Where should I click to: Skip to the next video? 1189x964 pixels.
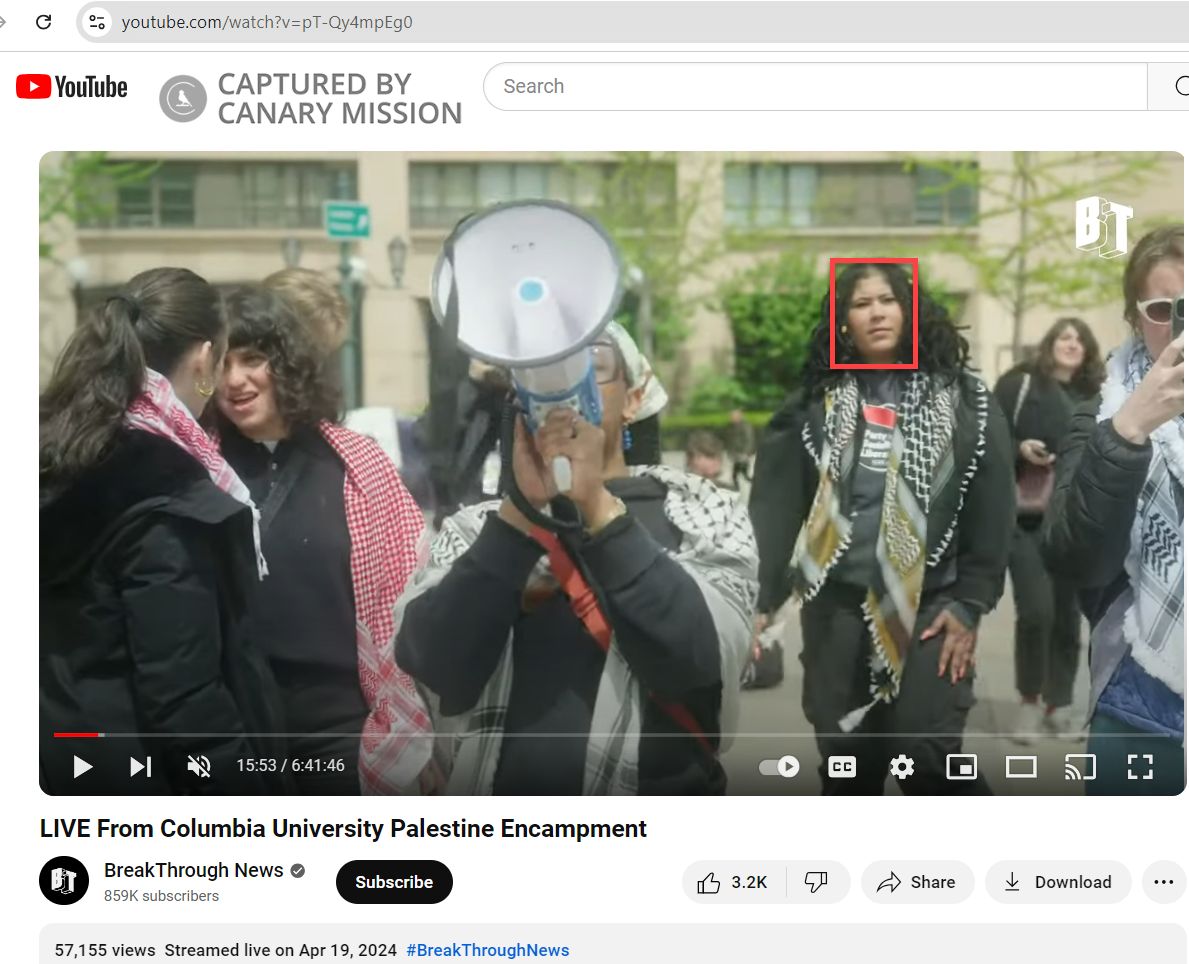[x=141, y=766]
